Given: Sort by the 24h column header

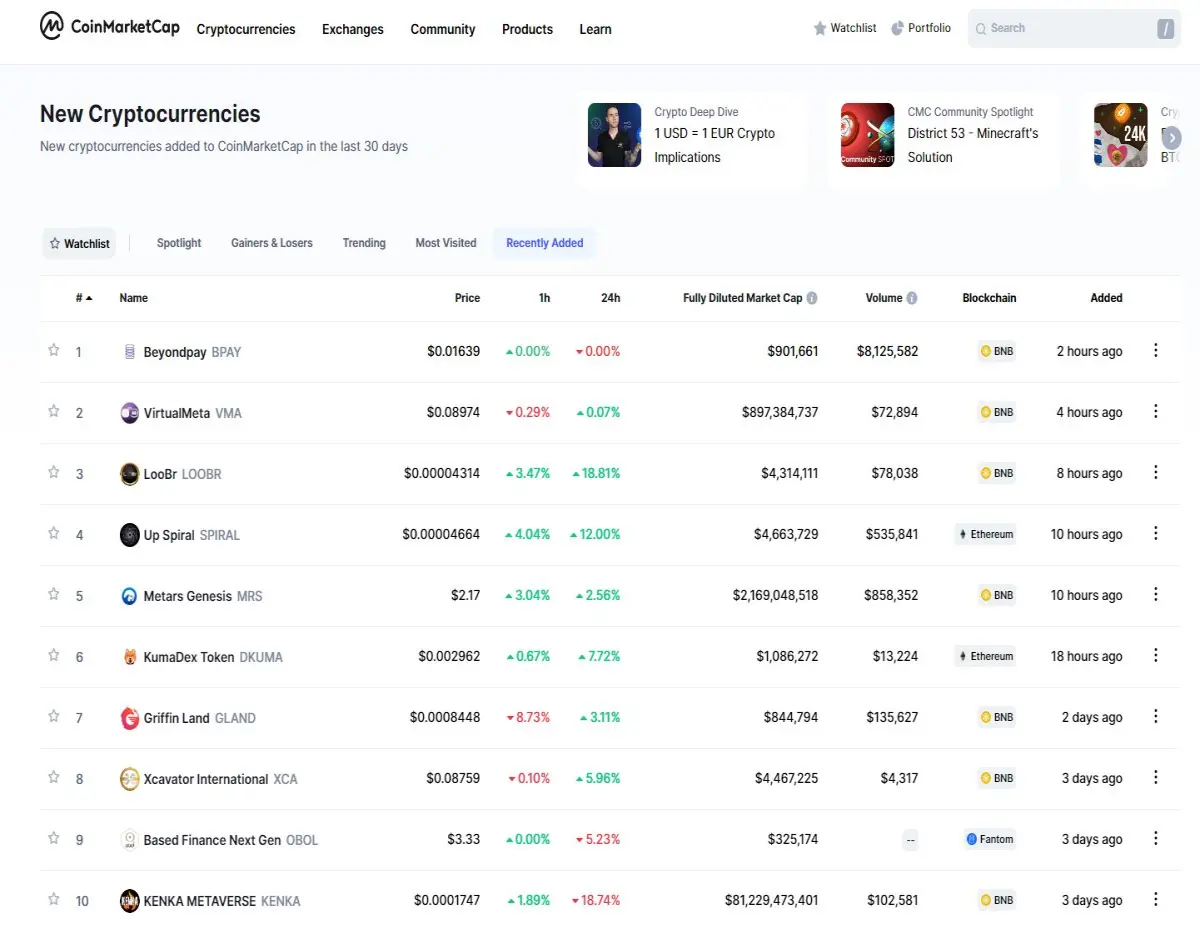Looking at the screenshot, I should pyautogui.click(x=610, y=298).
